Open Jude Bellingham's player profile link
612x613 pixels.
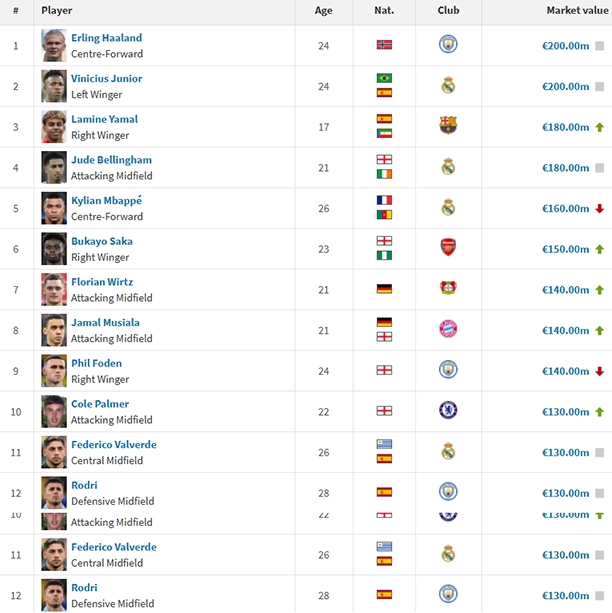(x=111, y=160)
